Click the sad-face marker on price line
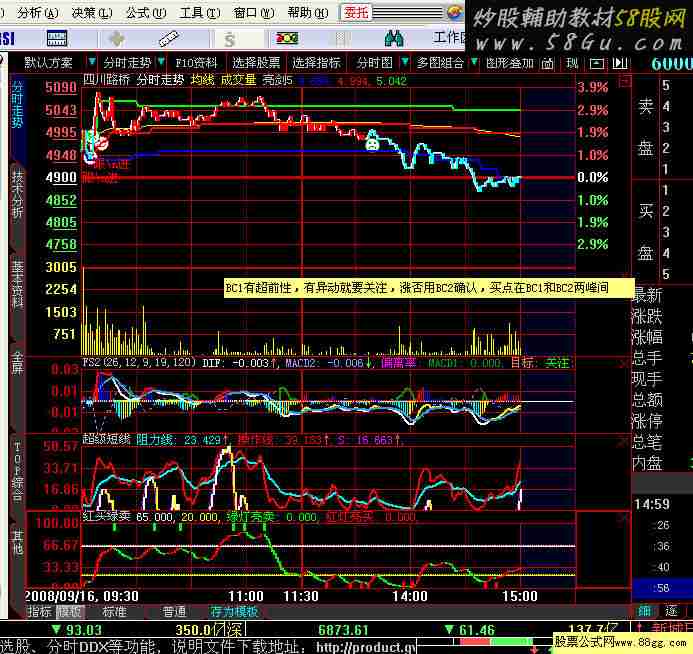The image size is (693, 654). (372, 144)
